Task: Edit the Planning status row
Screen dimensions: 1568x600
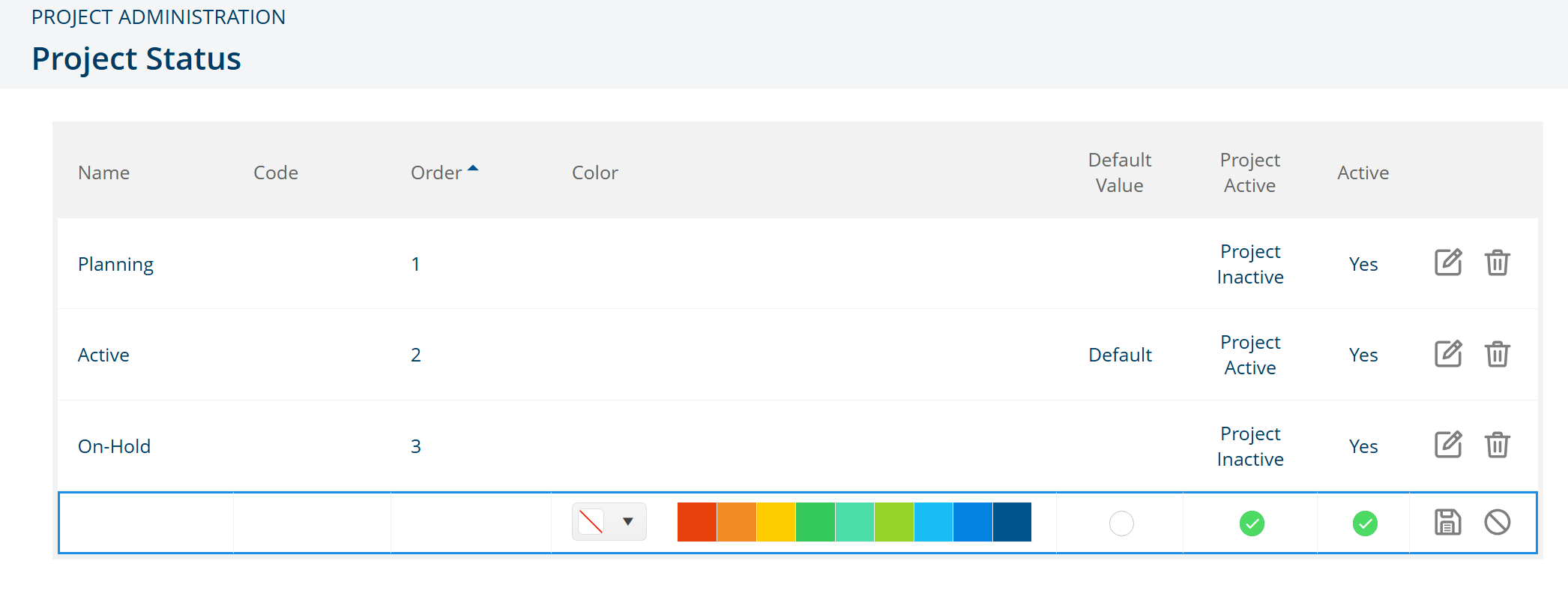Action: tap(1447, 262)
